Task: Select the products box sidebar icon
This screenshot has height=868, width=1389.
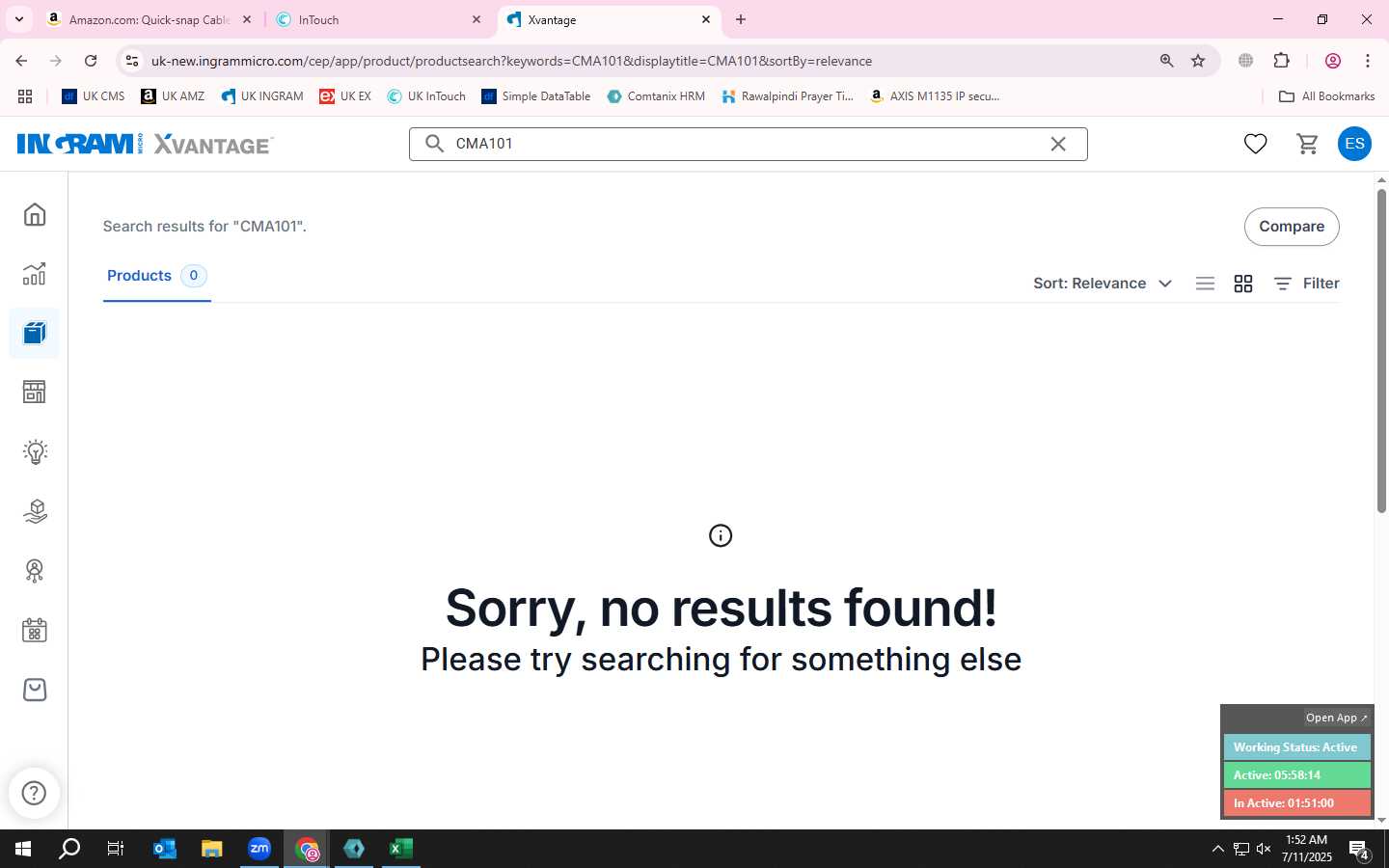Action: pos(35,334)
